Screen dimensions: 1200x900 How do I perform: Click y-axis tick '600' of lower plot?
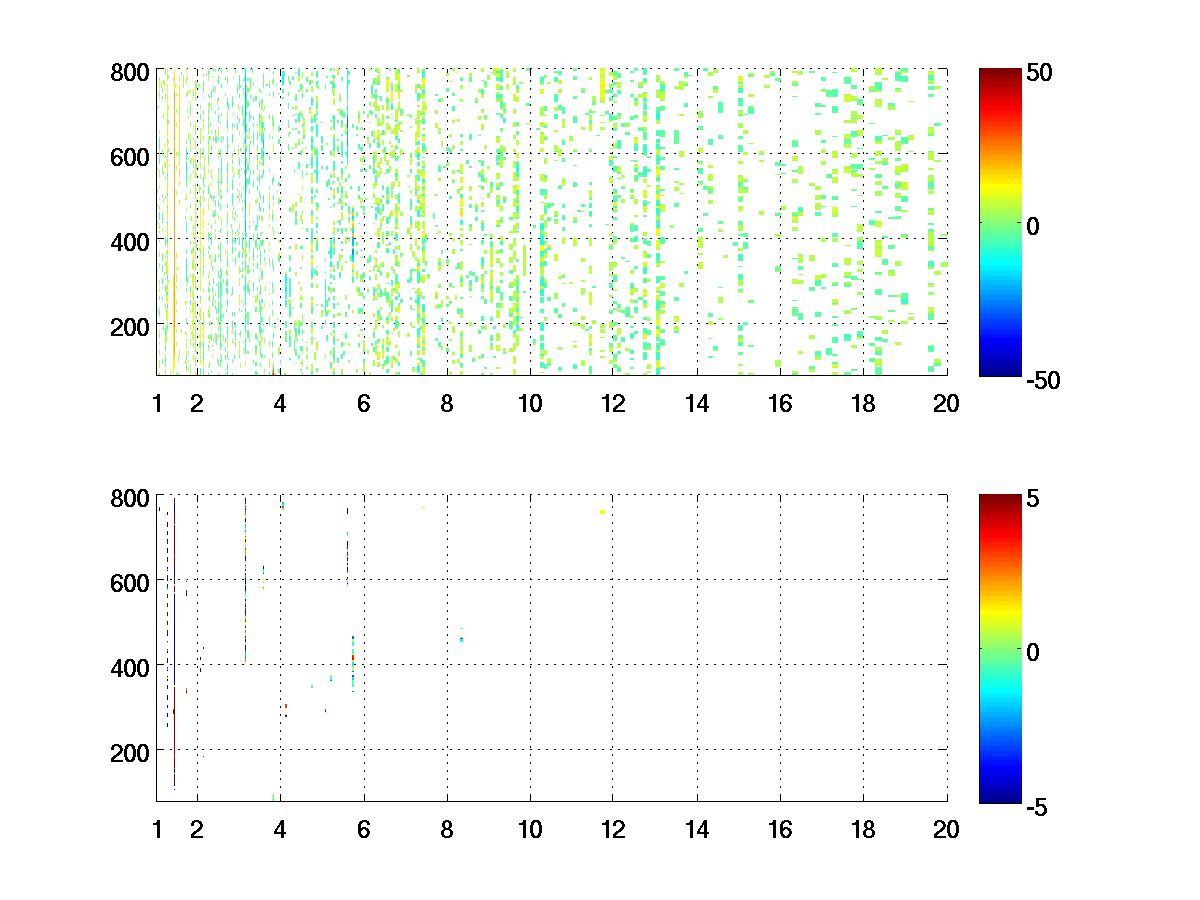130,581
